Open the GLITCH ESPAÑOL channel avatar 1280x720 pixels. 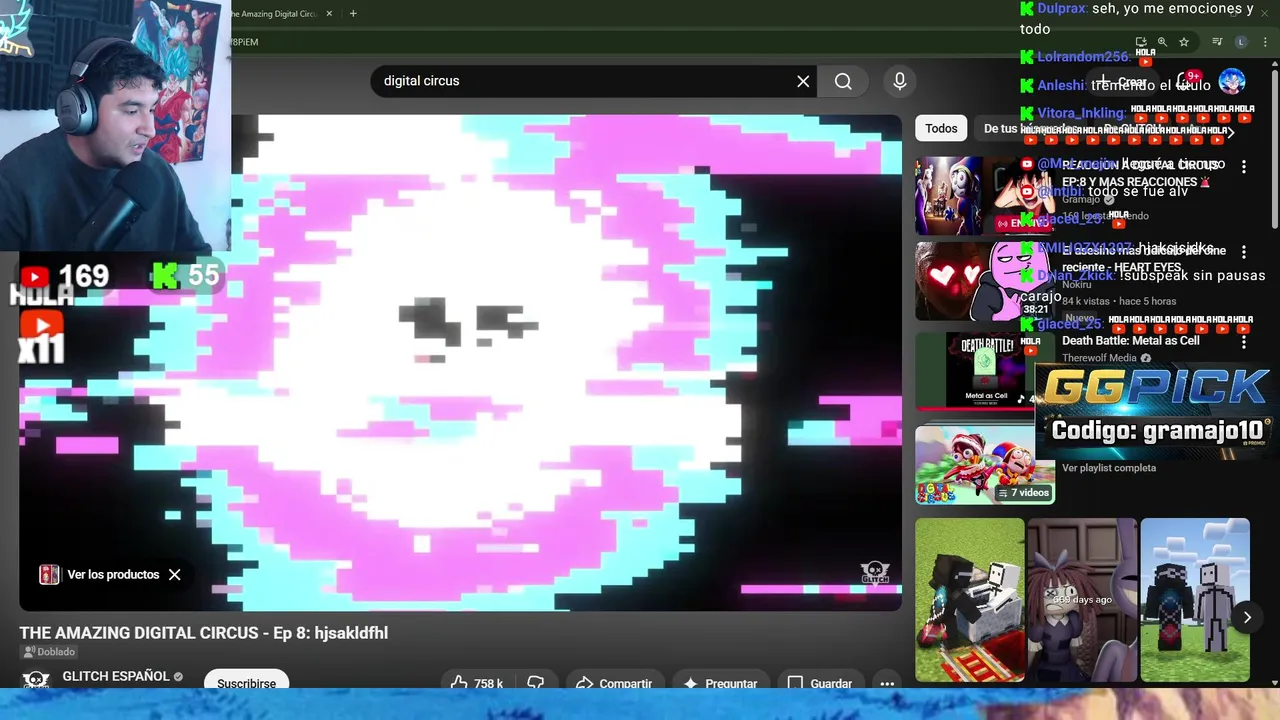[36, 680]
